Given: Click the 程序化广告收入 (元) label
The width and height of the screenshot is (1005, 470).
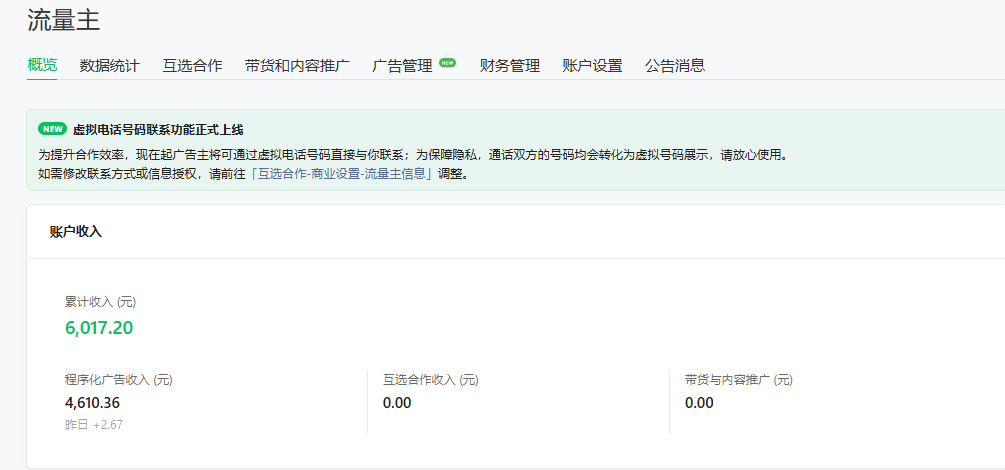Looking at the screenshot, I should (119, 380).
